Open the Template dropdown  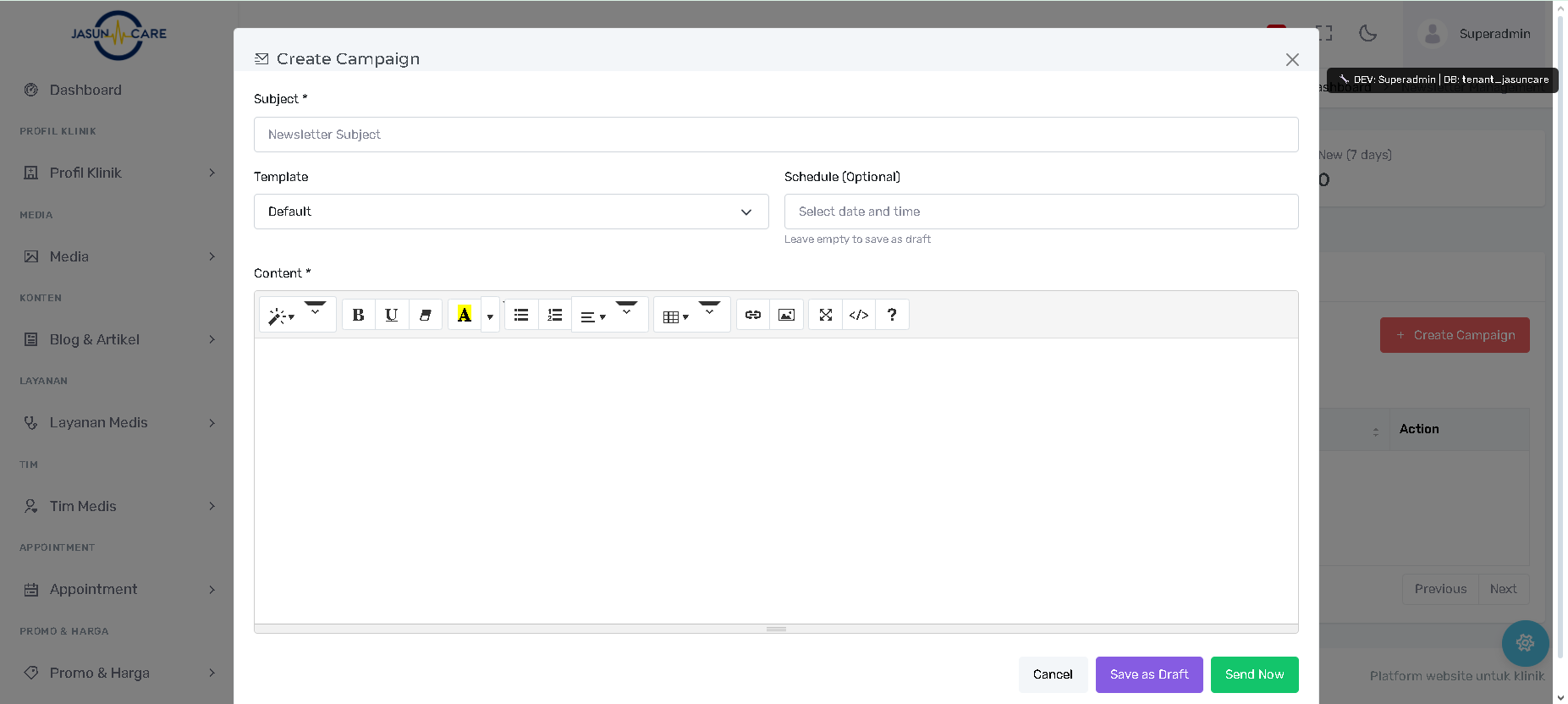tap(511, 212)
